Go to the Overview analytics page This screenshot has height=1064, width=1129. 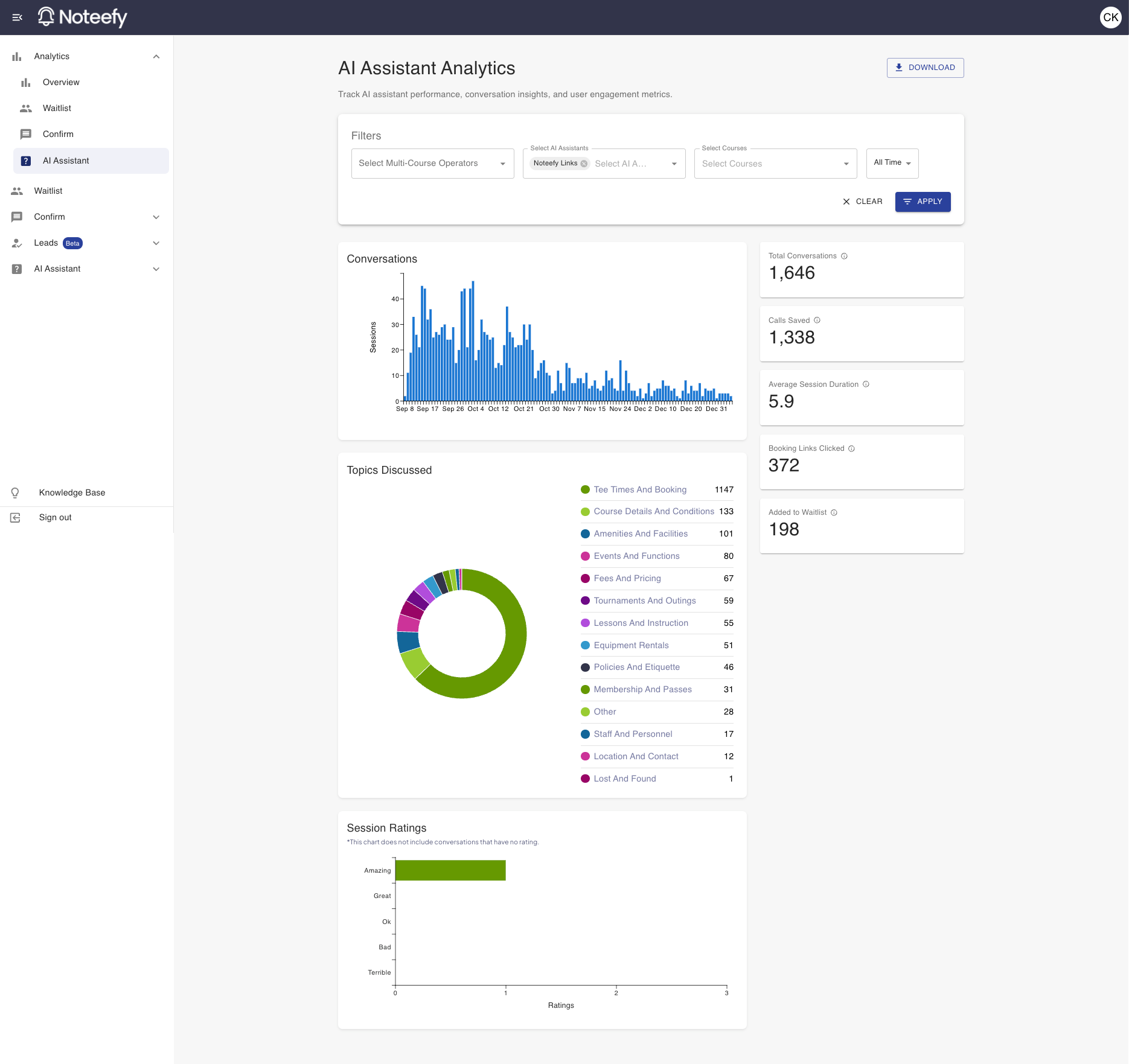click(61, 83)
